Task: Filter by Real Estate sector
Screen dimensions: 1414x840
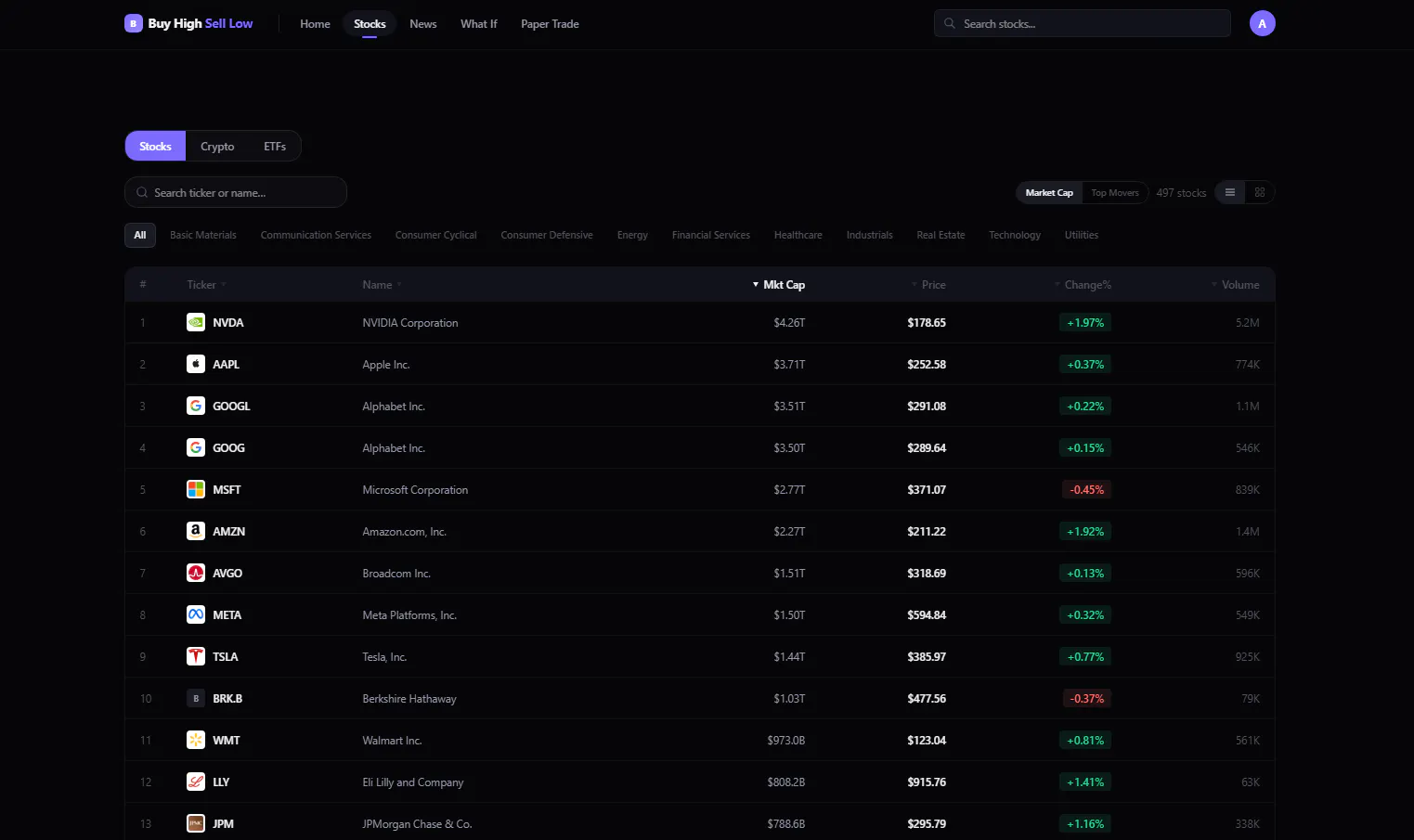Action: coord(941,235)
